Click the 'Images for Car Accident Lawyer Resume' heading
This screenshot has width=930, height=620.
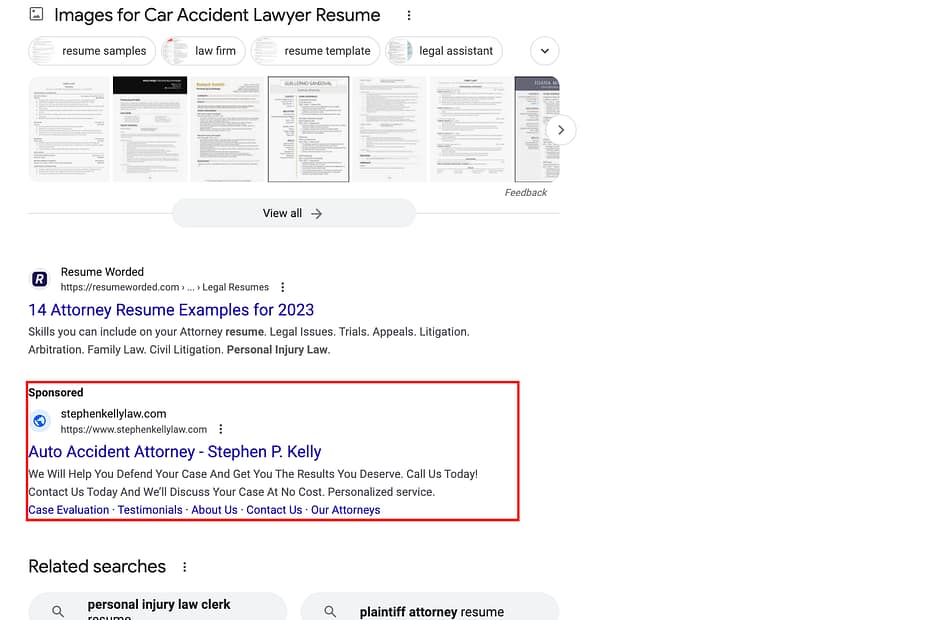click(x=217, y=15)
